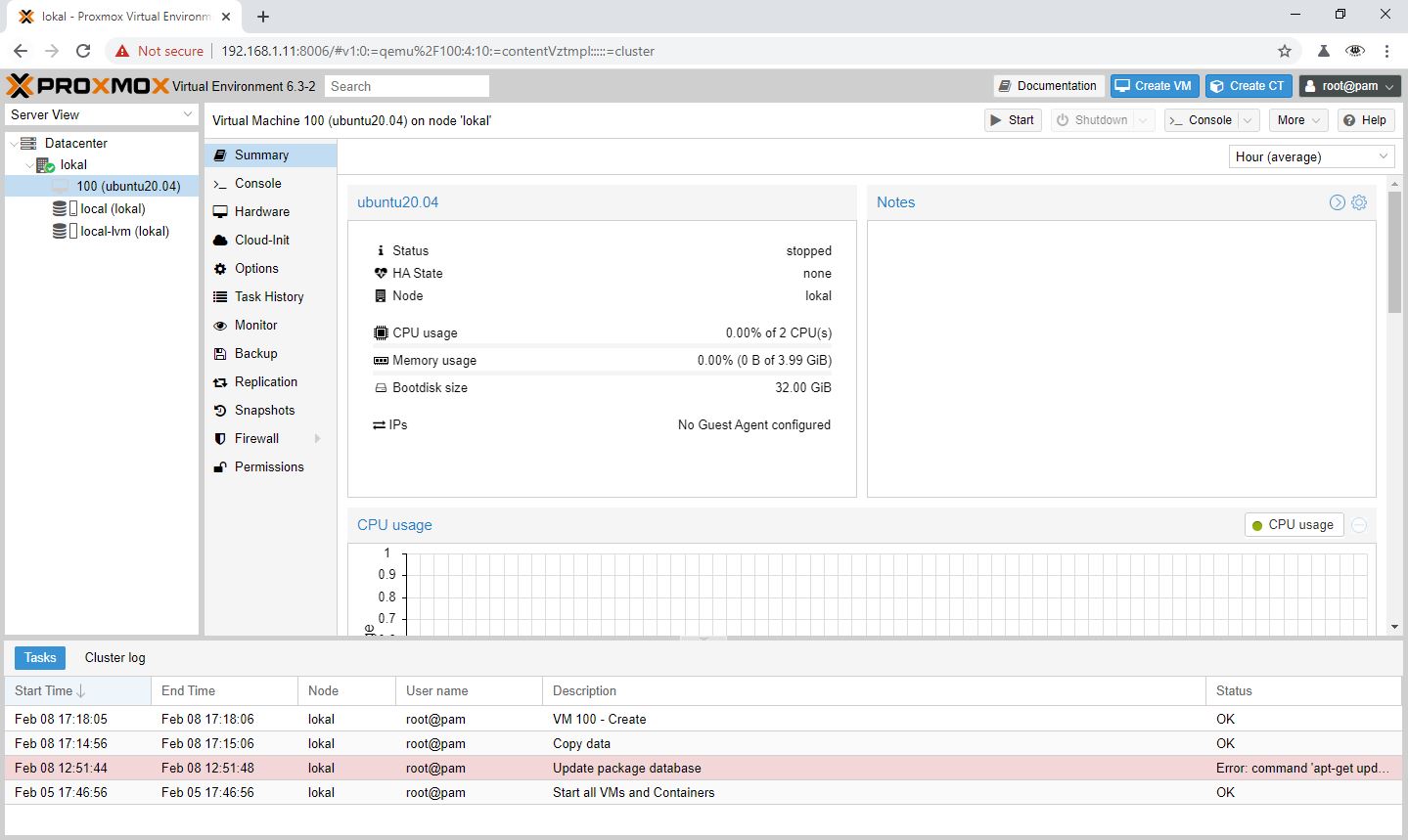Sort tasks by Start Time column

(77, 690)
